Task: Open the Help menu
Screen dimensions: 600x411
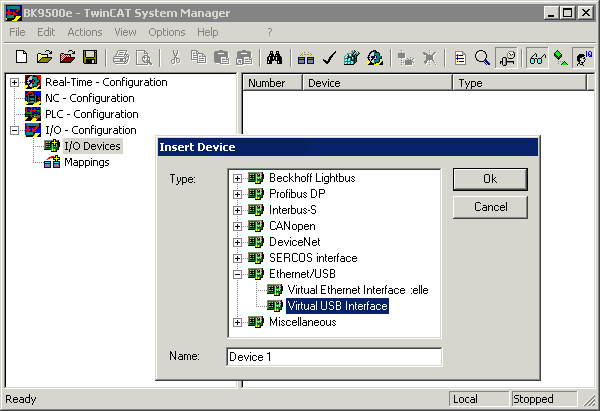Action: pos(208,32)
